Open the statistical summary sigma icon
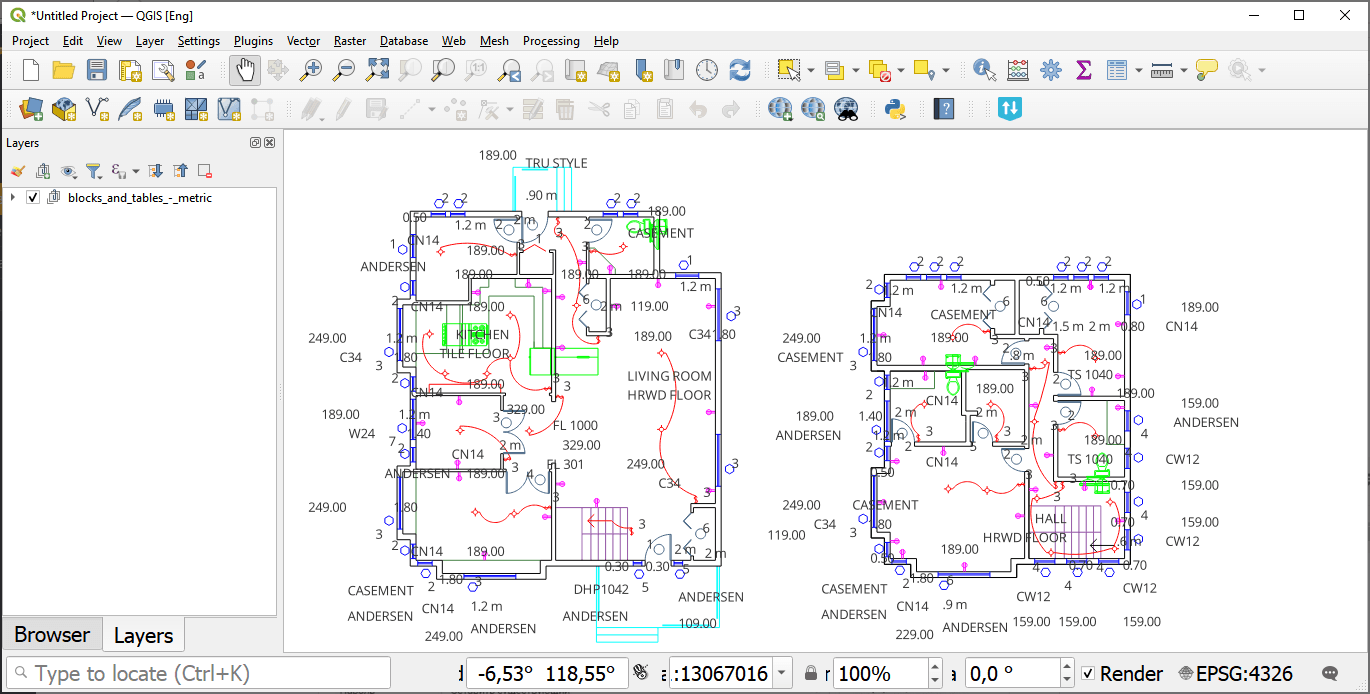1370x694 pixels. pyautogui.click(x=1083, y=70)
